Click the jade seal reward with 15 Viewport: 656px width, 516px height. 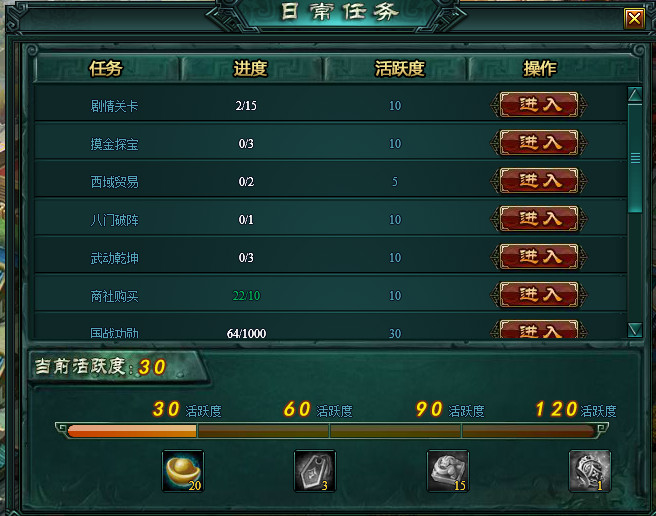[x=448, y=471]
